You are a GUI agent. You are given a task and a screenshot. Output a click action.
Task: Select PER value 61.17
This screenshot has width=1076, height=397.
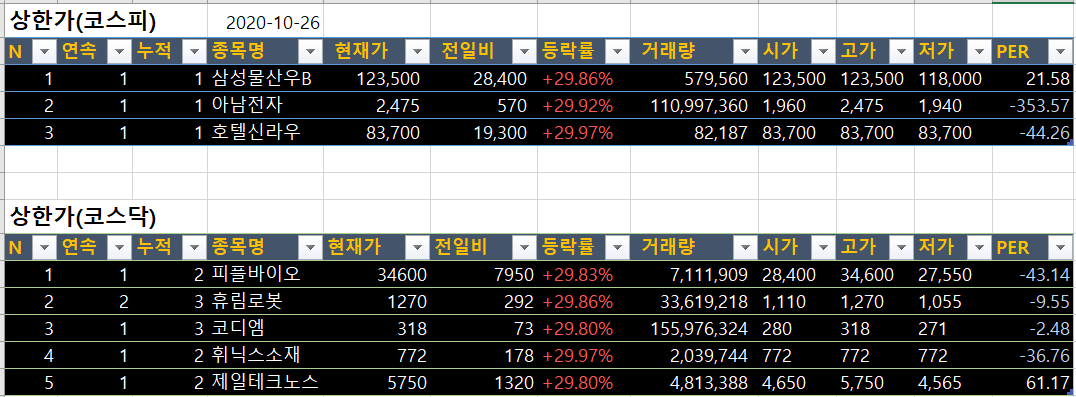click(1033, 382)
